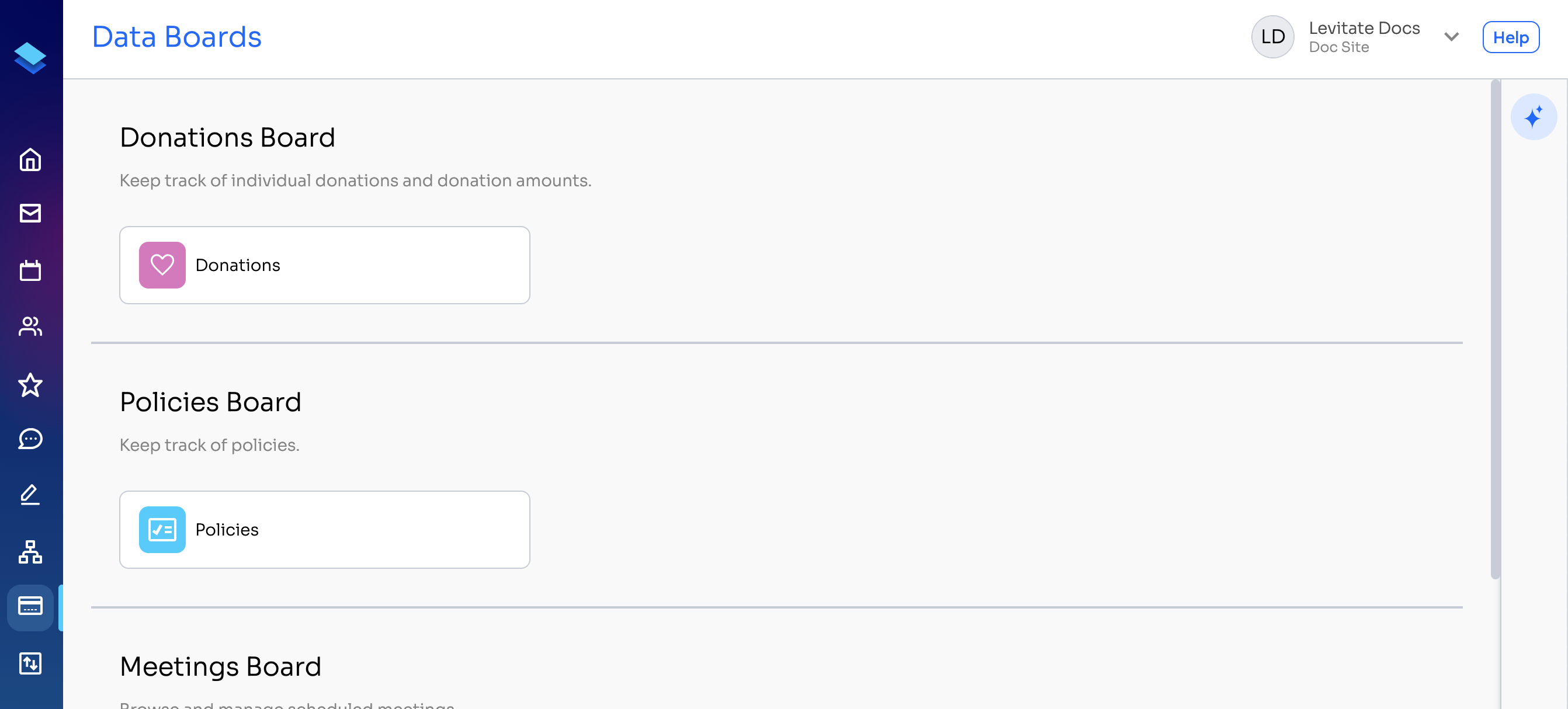
Task: Open the Policies board card
Action: [324, 530]
